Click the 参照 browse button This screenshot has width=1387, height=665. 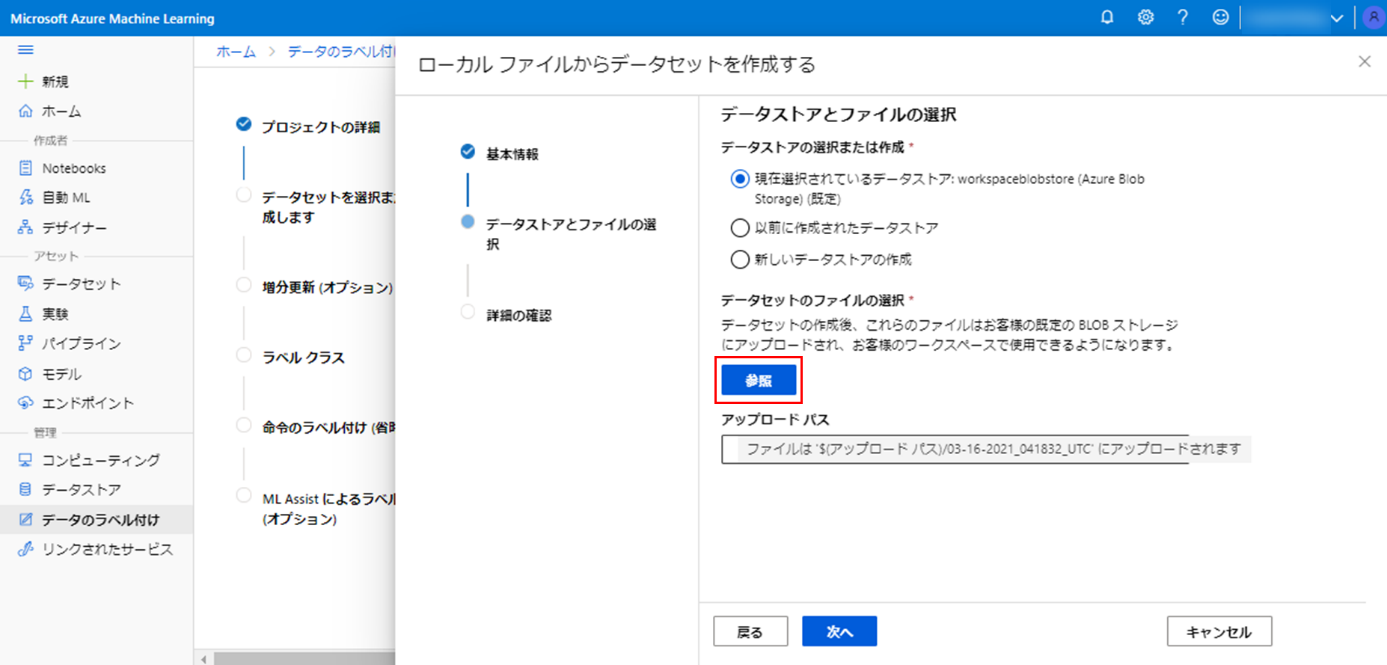[x=759, y=380]
